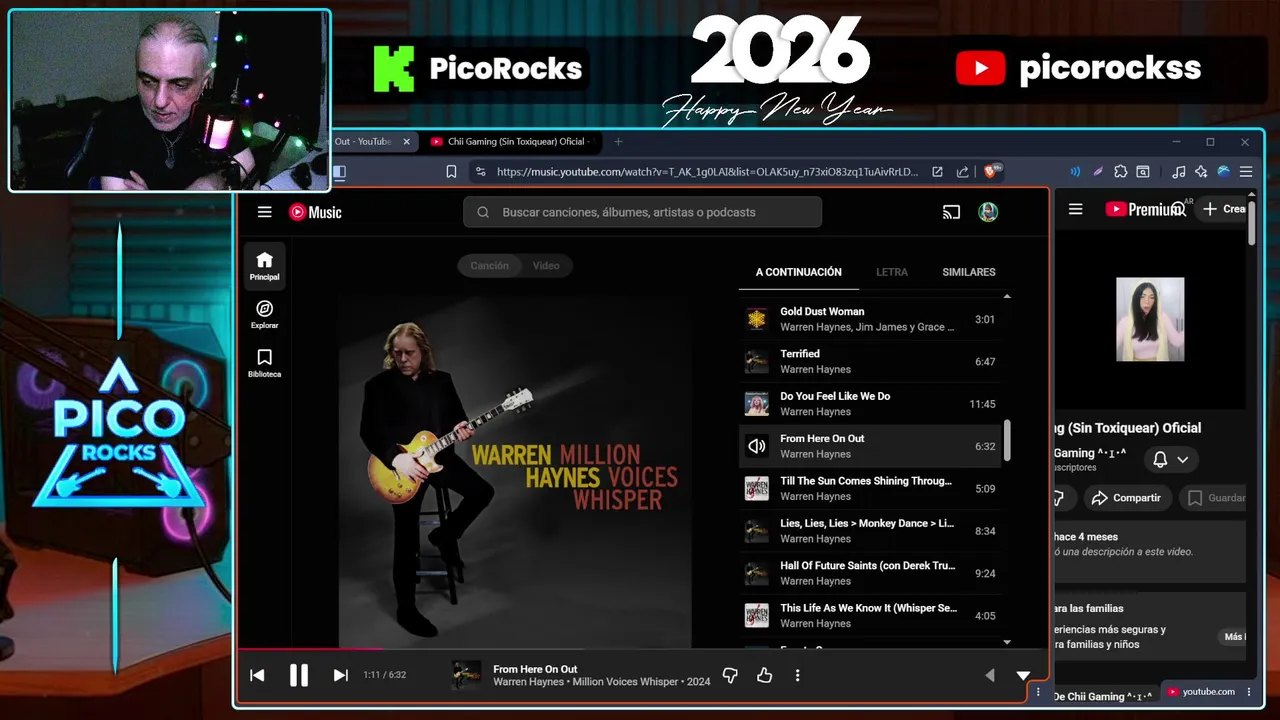Cast to a device from YouTube Music
Screen dimensions: 1280x720
951,212
